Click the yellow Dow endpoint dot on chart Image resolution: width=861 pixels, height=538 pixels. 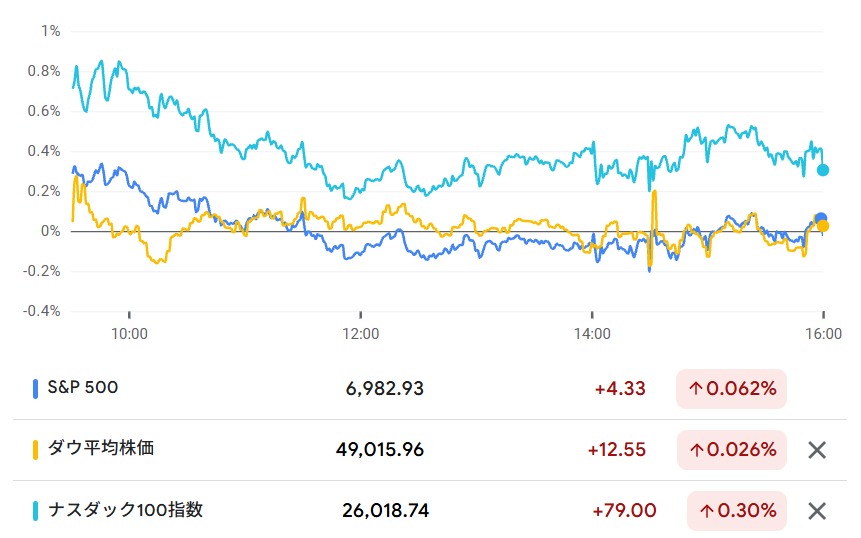pos(823,226)
